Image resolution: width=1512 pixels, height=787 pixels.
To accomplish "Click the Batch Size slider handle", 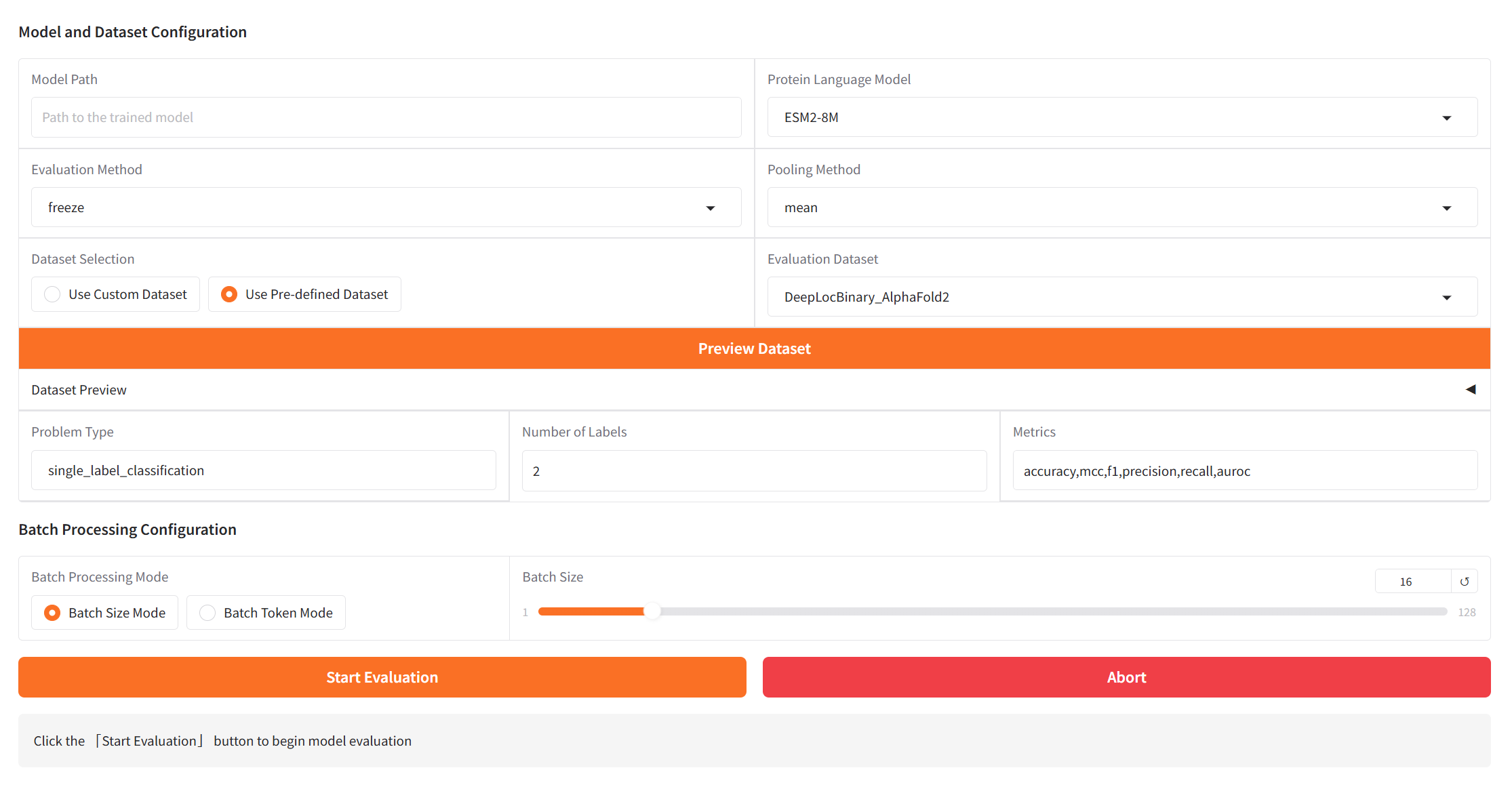I will [652, 611].
